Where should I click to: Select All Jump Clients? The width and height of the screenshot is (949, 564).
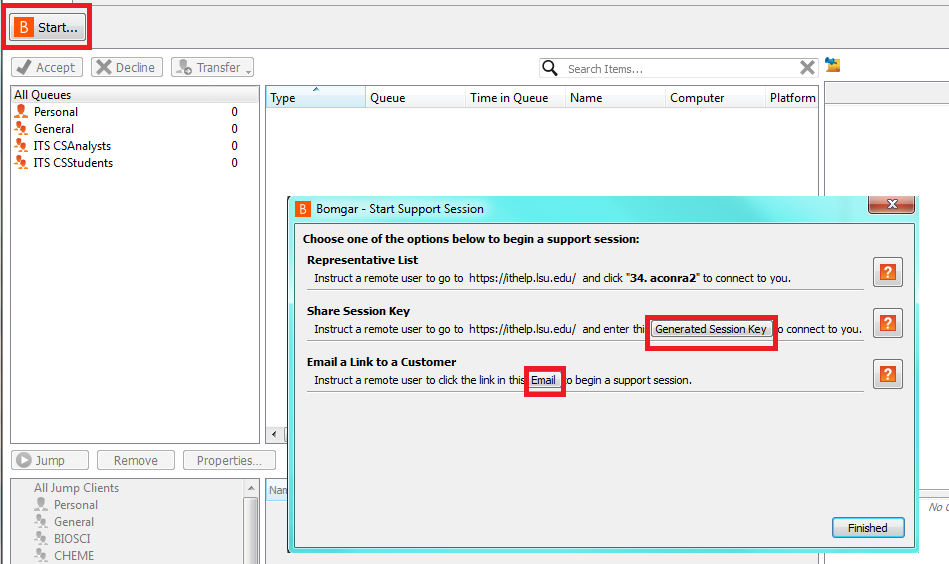click(76, 488)
